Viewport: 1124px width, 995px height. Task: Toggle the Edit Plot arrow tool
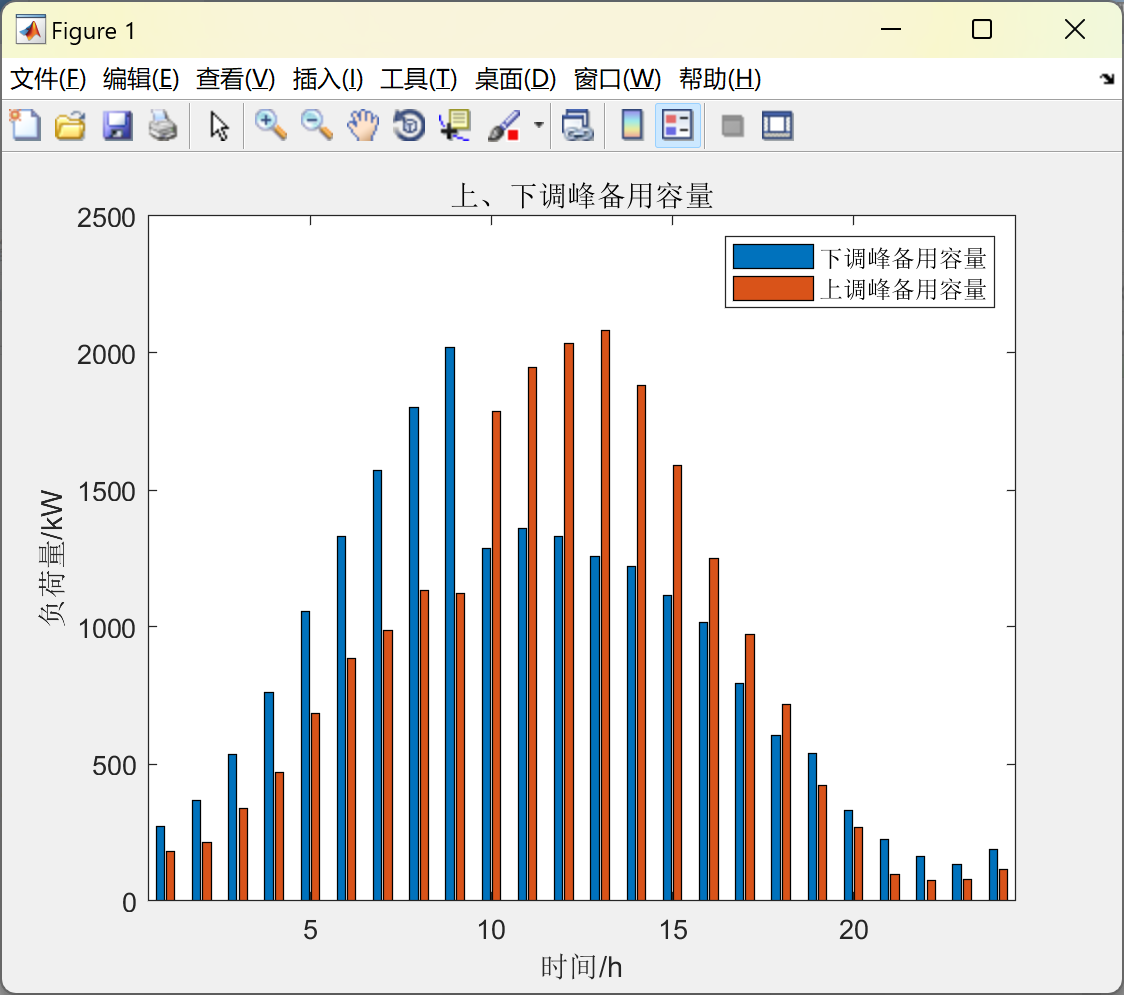219,125
